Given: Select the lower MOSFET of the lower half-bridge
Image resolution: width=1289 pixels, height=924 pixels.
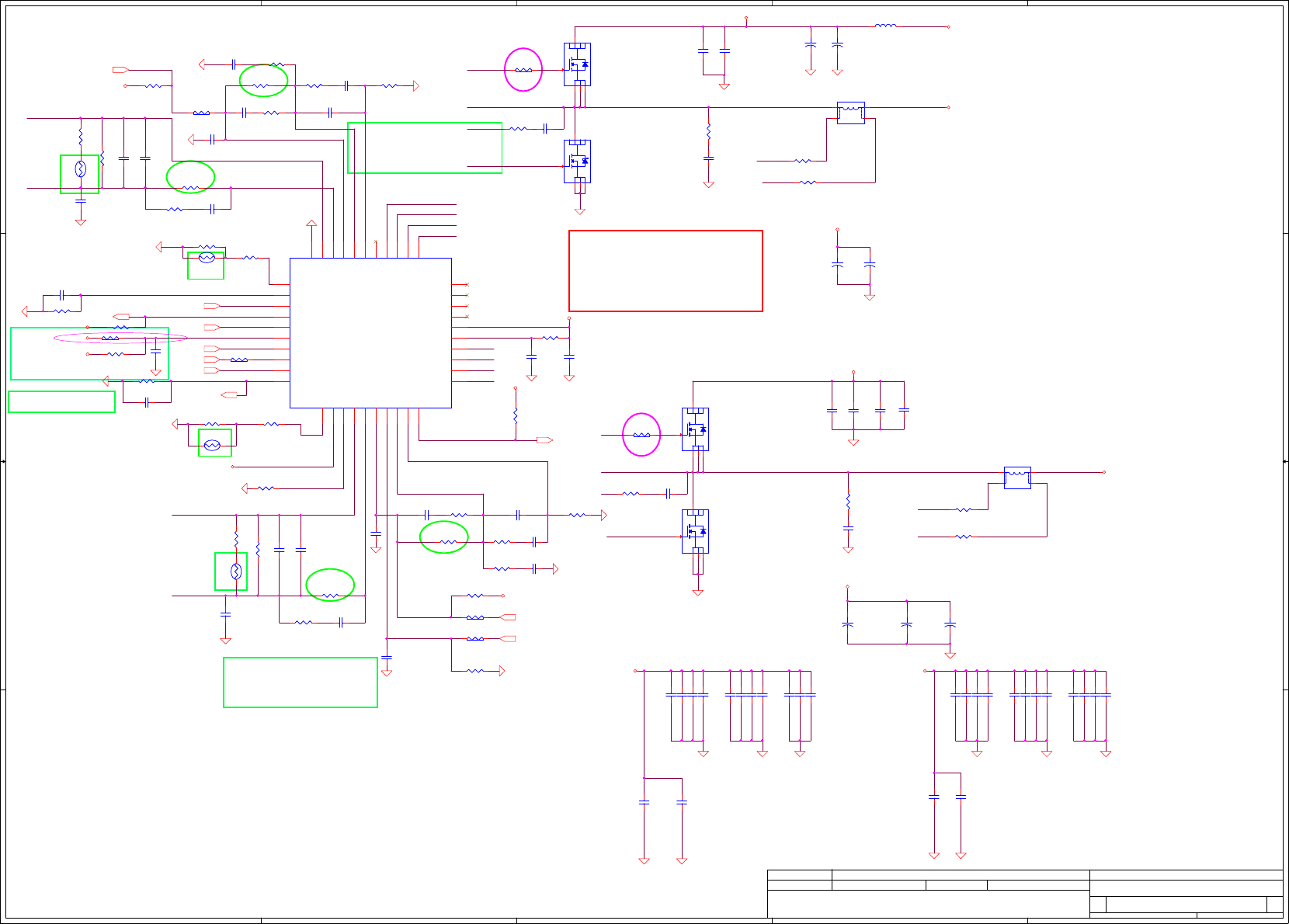Looking at the screenshot, I should coord(695,531).
